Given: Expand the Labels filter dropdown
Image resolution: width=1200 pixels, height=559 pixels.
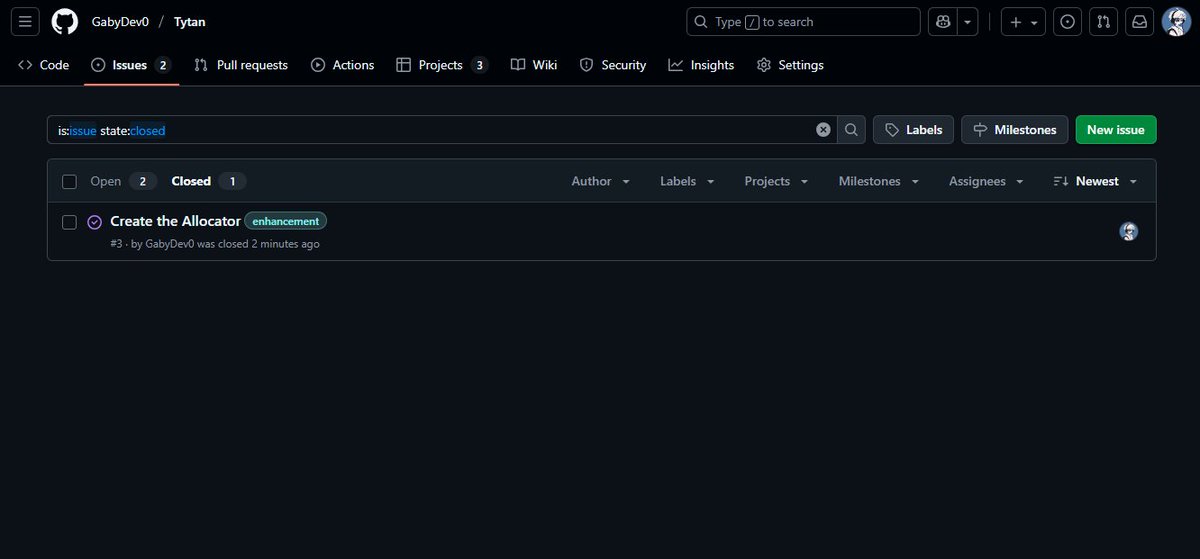Looking at the screenshot, I should click(x=688, y=181).
